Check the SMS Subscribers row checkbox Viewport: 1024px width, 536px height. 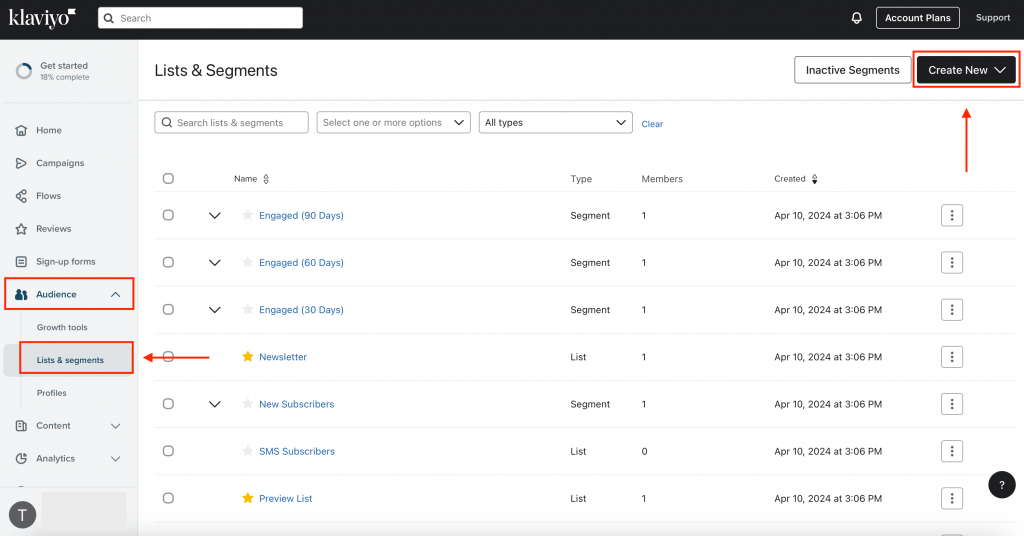[168, 450]
